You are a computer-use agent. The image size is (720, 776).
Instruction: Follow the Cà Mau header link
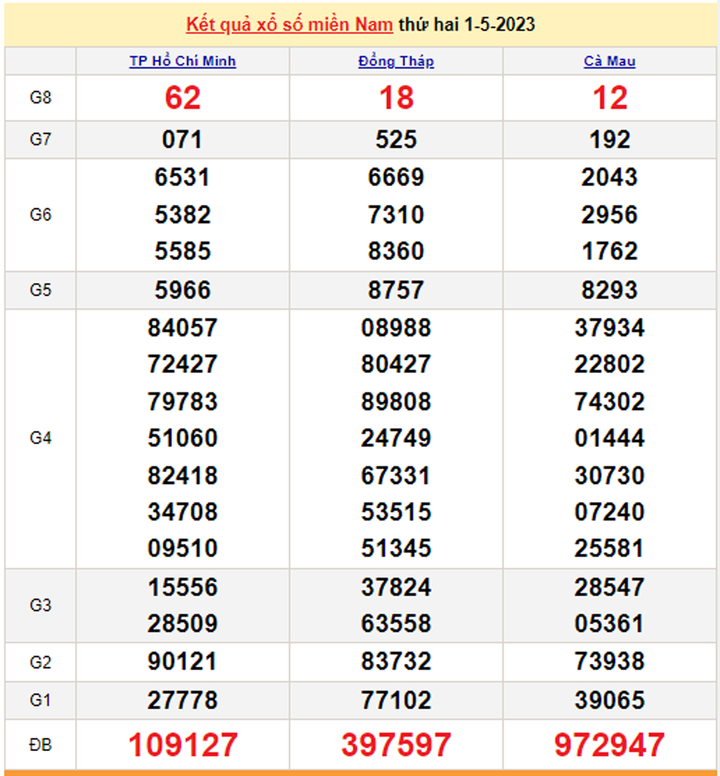coord(609,62)
